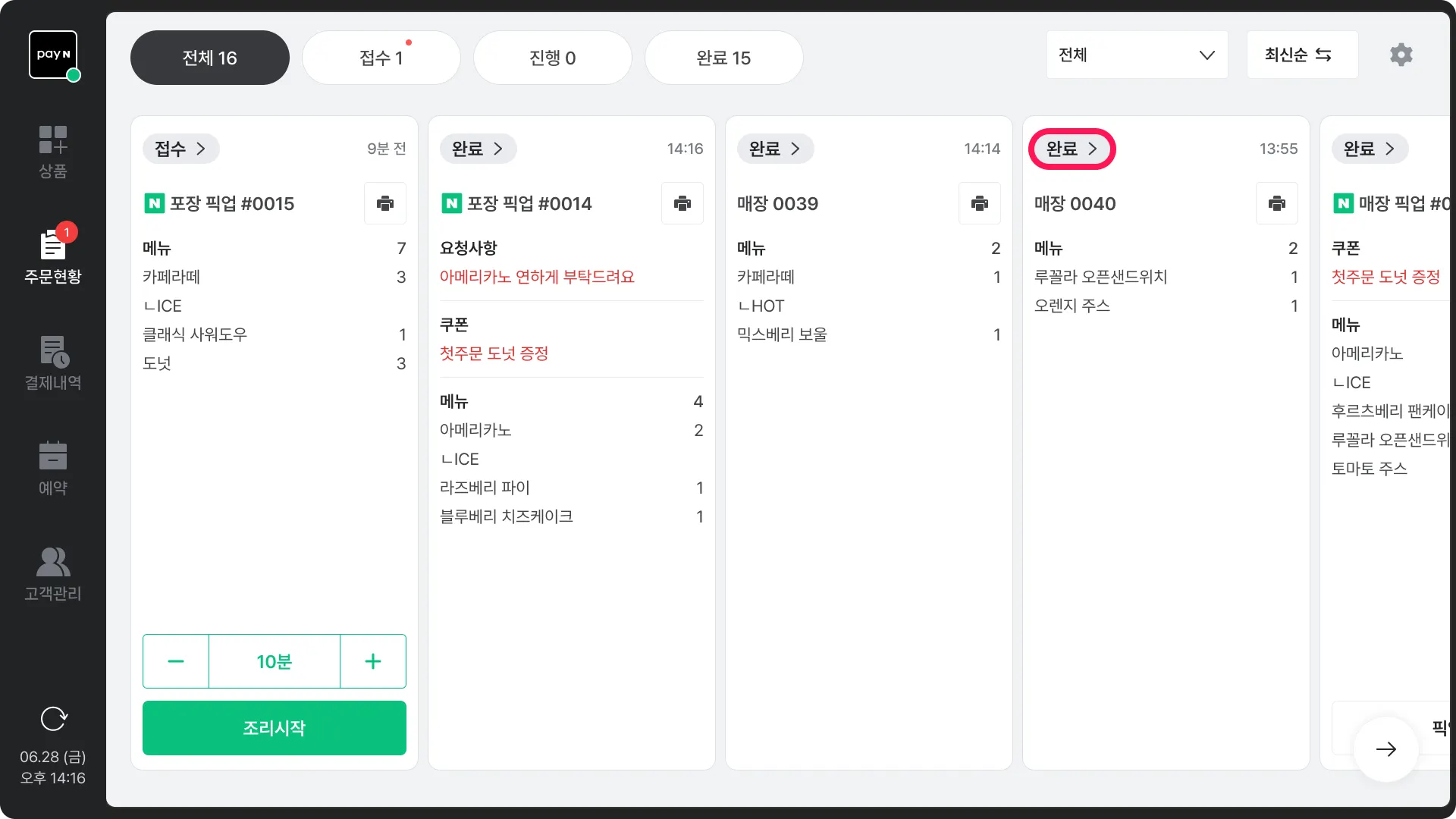
Task: Click the refresh icon in sidebar
Action: (53, 718)
